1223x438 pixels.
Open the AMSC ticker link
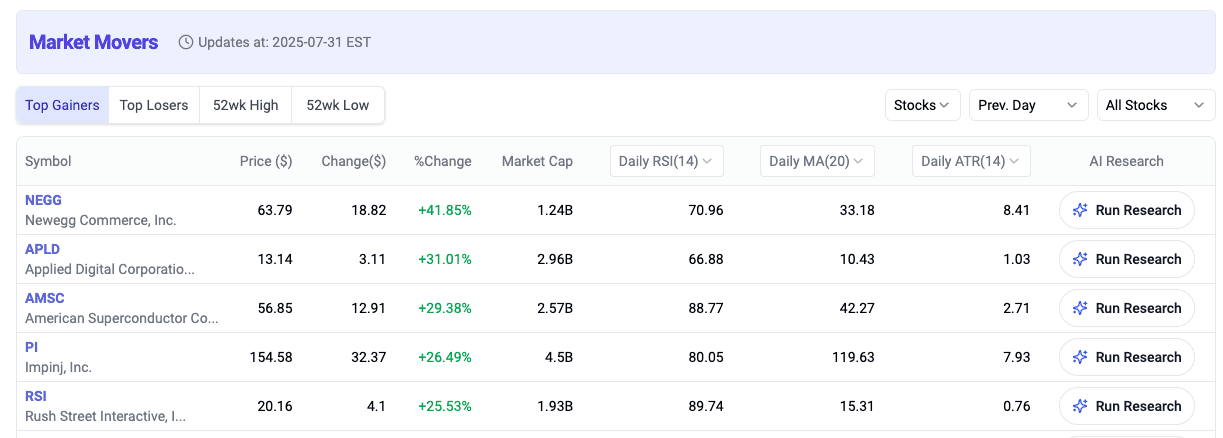(45, 298)
